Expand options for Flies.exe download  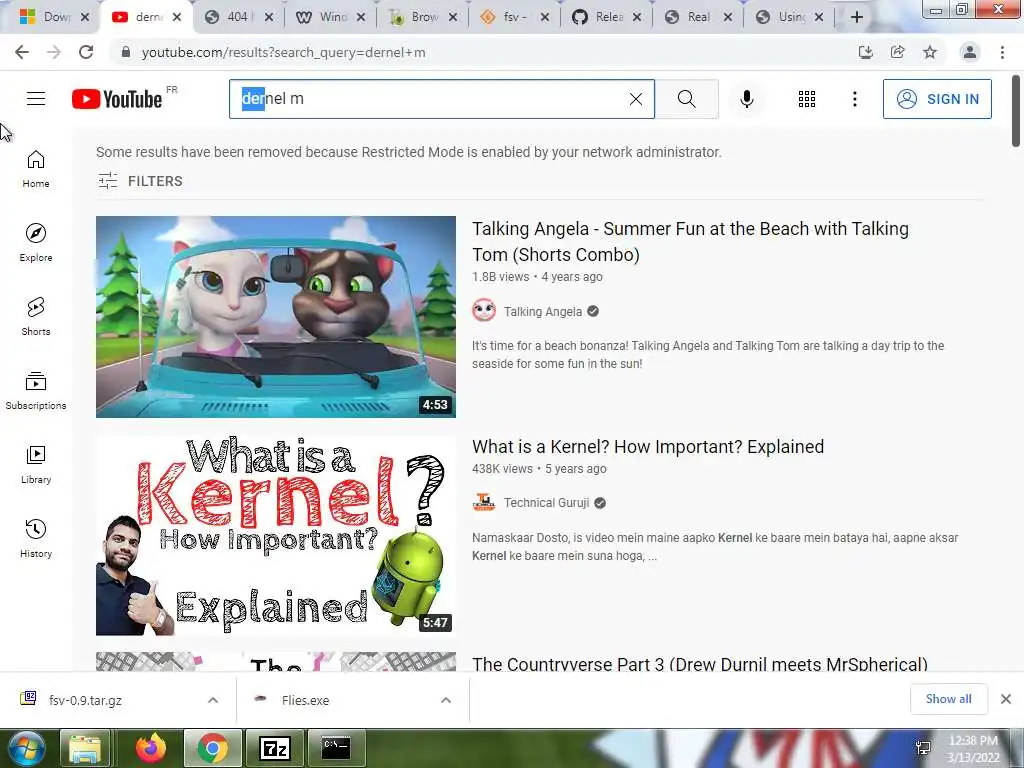[446, 700]
